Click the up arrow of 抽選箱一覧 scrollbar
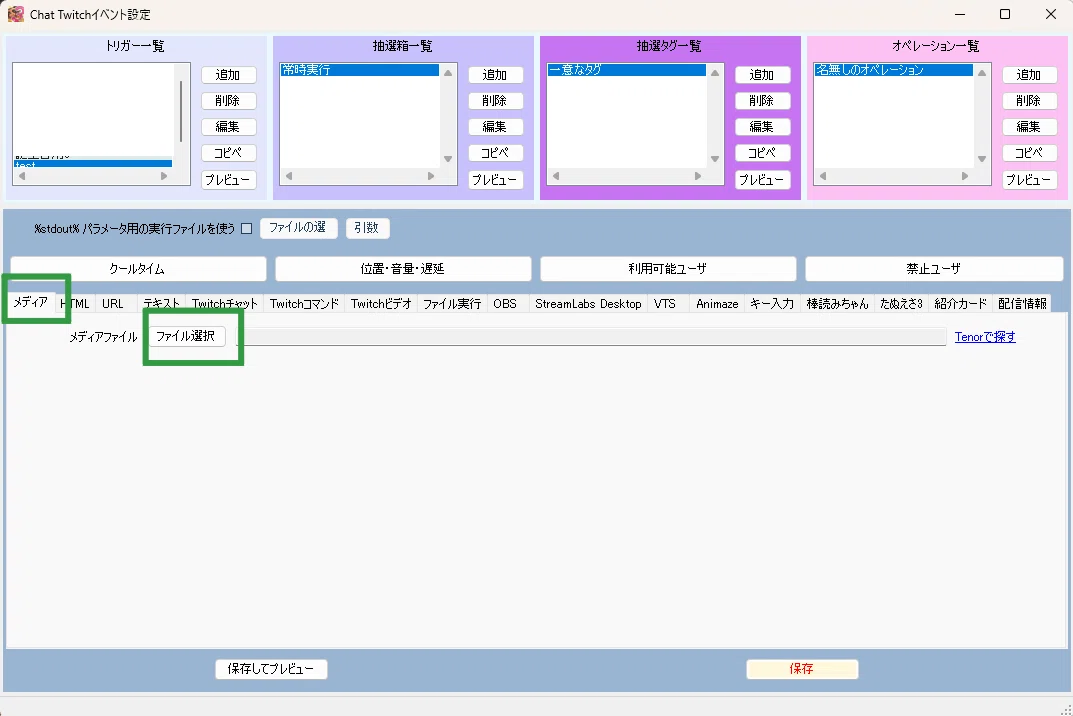1073x716 pixels. (448, 73)
